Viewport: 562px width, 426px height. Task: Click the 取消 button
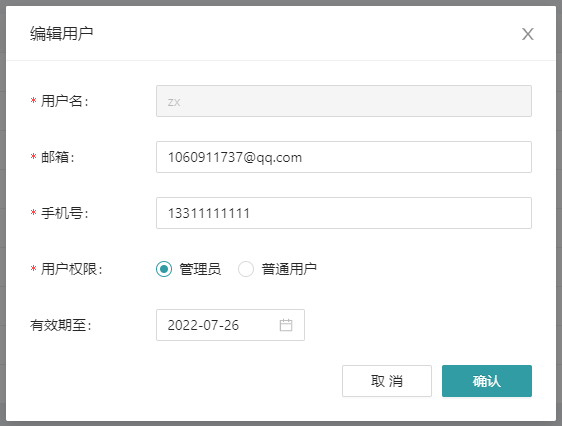pyautogui.click(x=387, y=381)
